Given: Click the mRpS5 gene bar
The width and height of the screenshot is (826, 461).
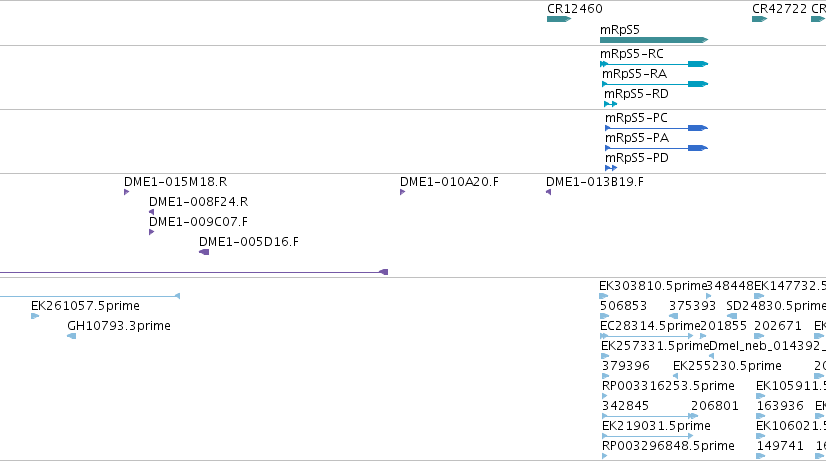Looking at the screenshot, I should click(x=654, y=40).
